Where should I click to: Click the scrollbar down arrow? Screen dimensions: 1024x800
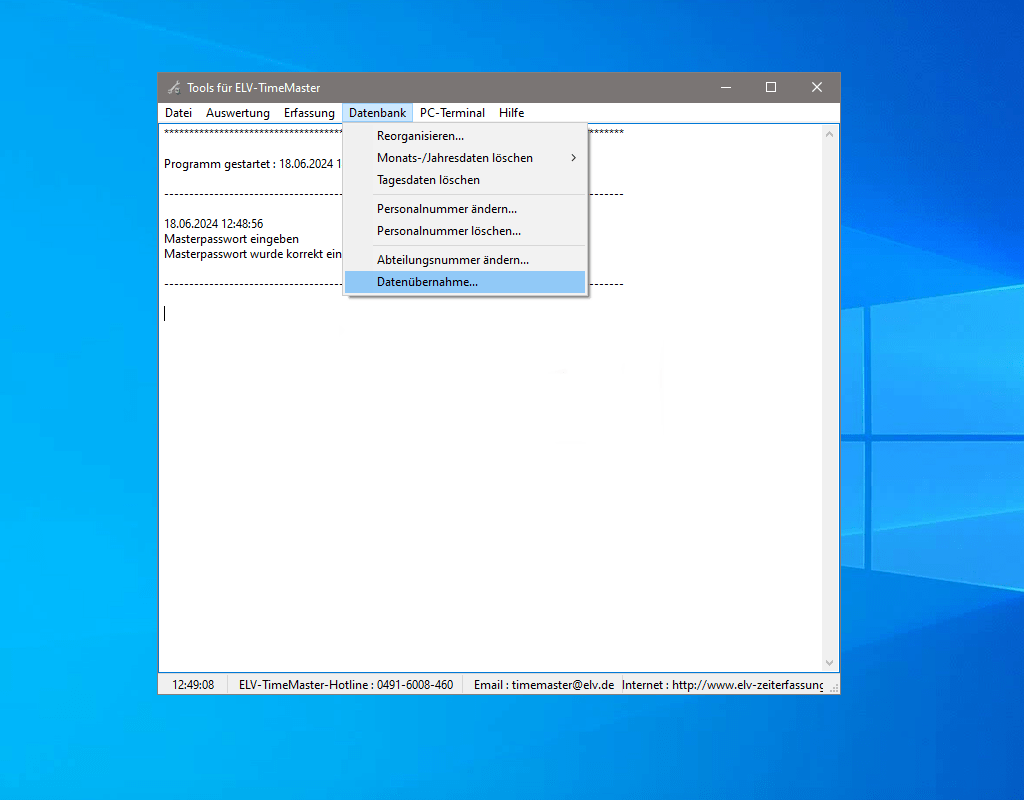click(x=829, y=662)
